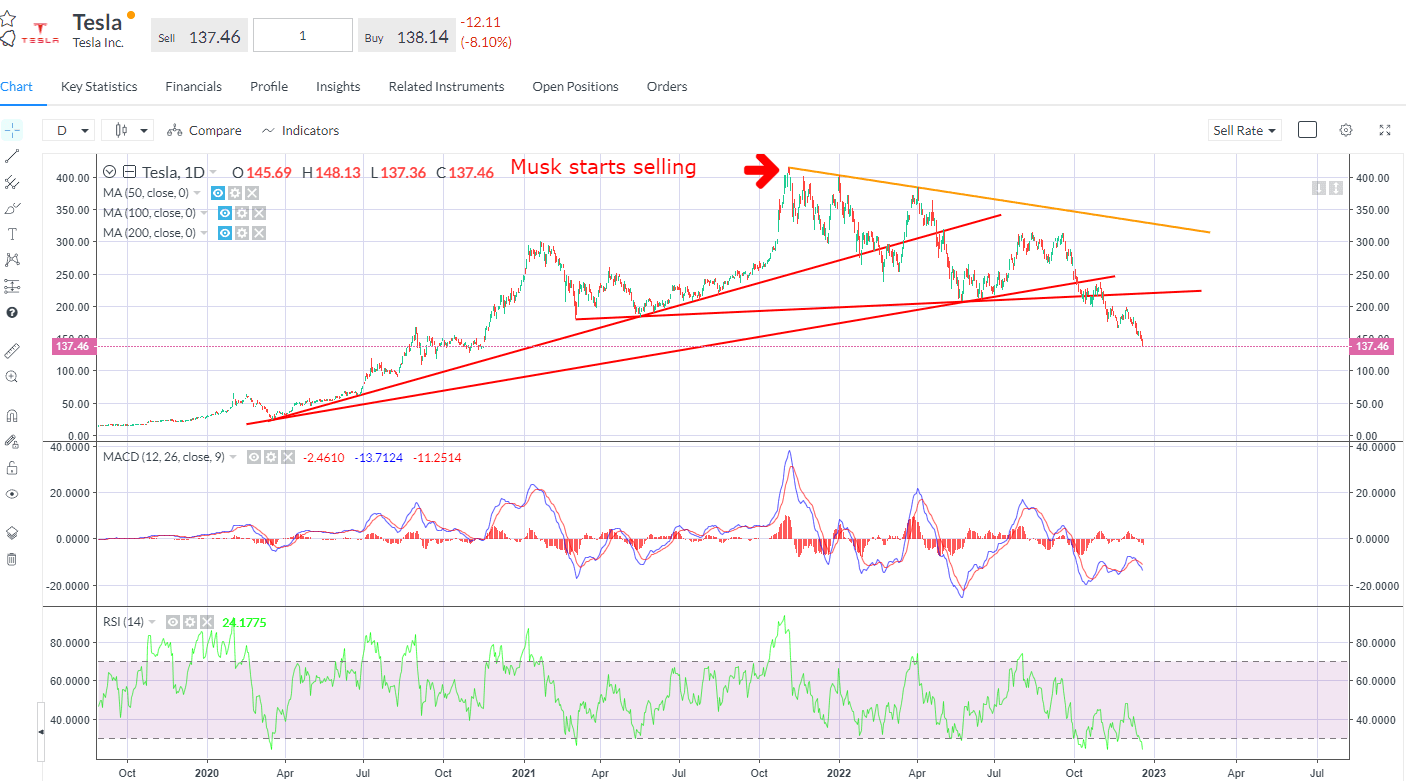This screenshot has height=781, width=1406.
Task: Toggle hide all drawings eye icon
Action: coord(12,493)
